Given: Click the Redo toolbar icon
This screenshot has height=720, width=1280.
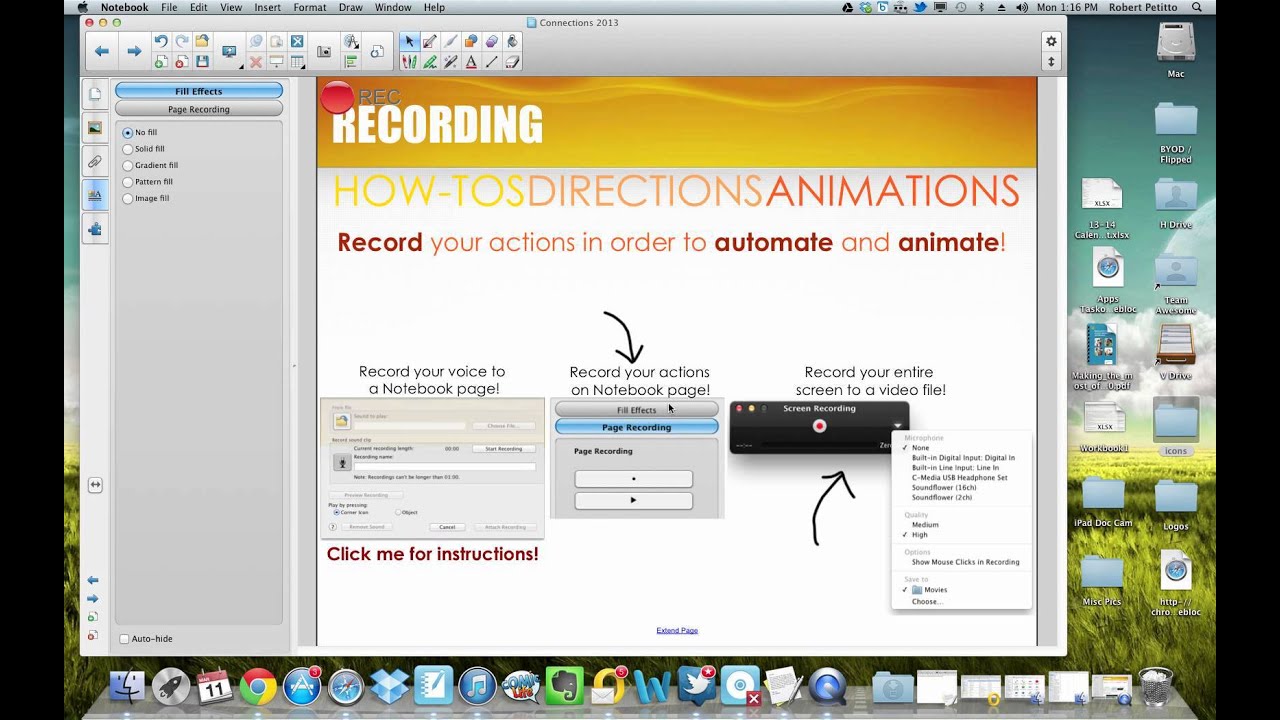Looking at the screenshot, I should point(182,41).
